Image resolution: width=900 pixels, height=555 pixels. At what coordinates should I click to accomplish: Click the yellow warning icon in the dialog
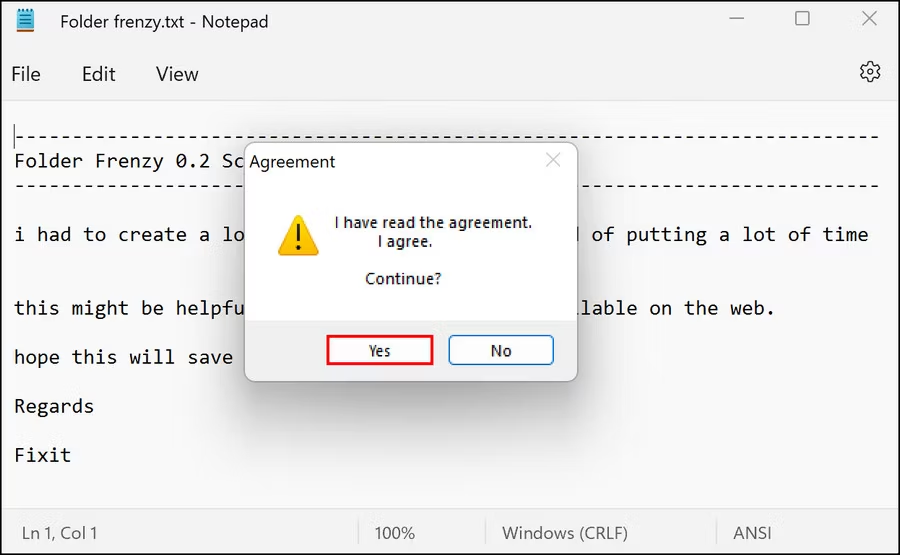click(298, 236)
